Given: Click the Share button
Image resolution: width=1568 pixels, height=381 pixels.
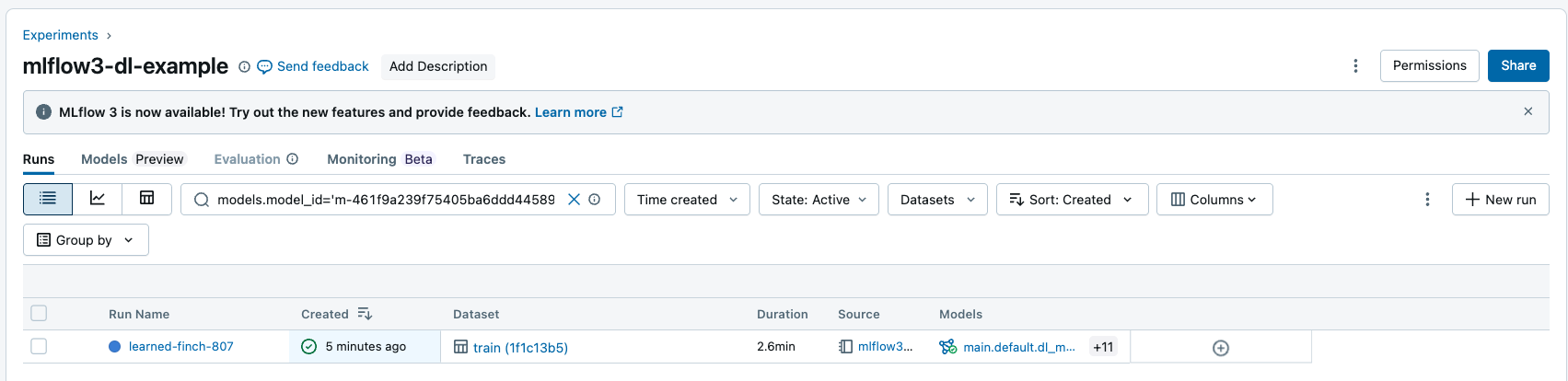Looking at the screenshot, I should 1518,66.
